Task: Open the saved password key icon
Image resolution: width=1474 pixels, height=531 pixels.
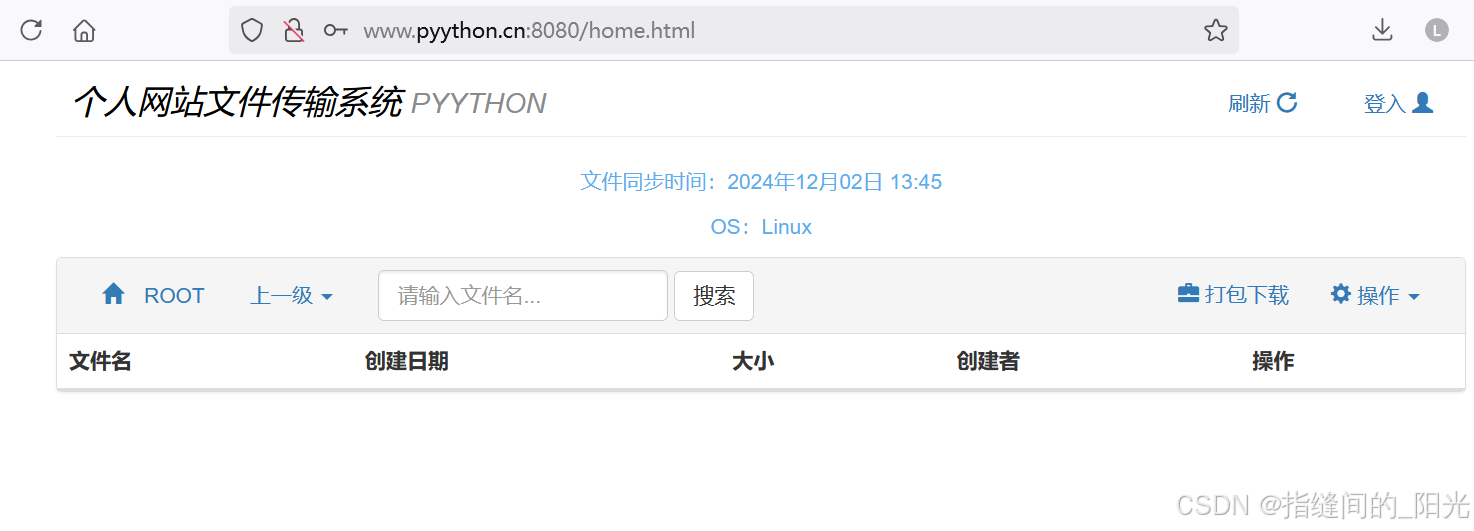Action: [x=335, y=31]
